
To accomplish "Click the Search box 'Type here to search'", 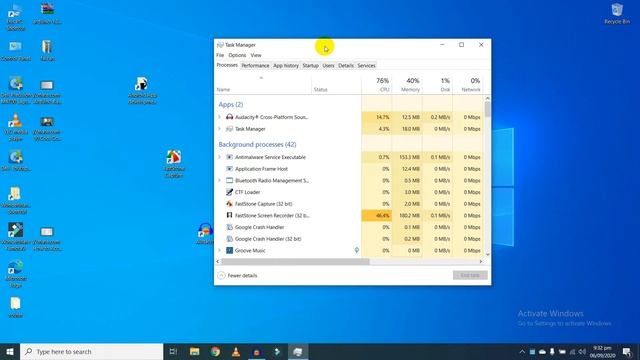I will click(91, 351).
